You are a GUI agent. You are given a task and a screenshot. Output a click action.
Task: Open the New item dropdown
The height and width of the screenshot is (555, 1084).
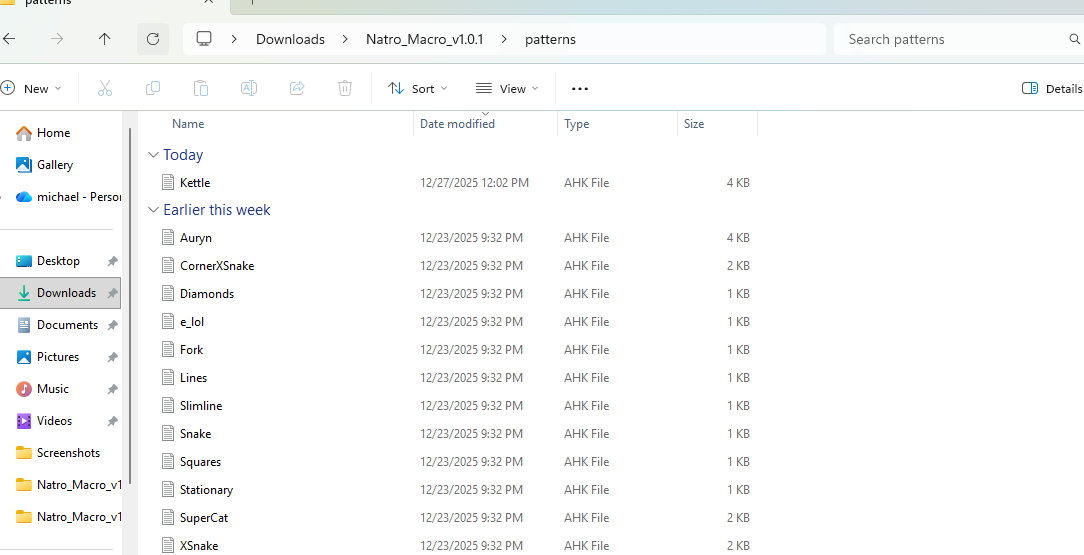[x=31, y=88]
